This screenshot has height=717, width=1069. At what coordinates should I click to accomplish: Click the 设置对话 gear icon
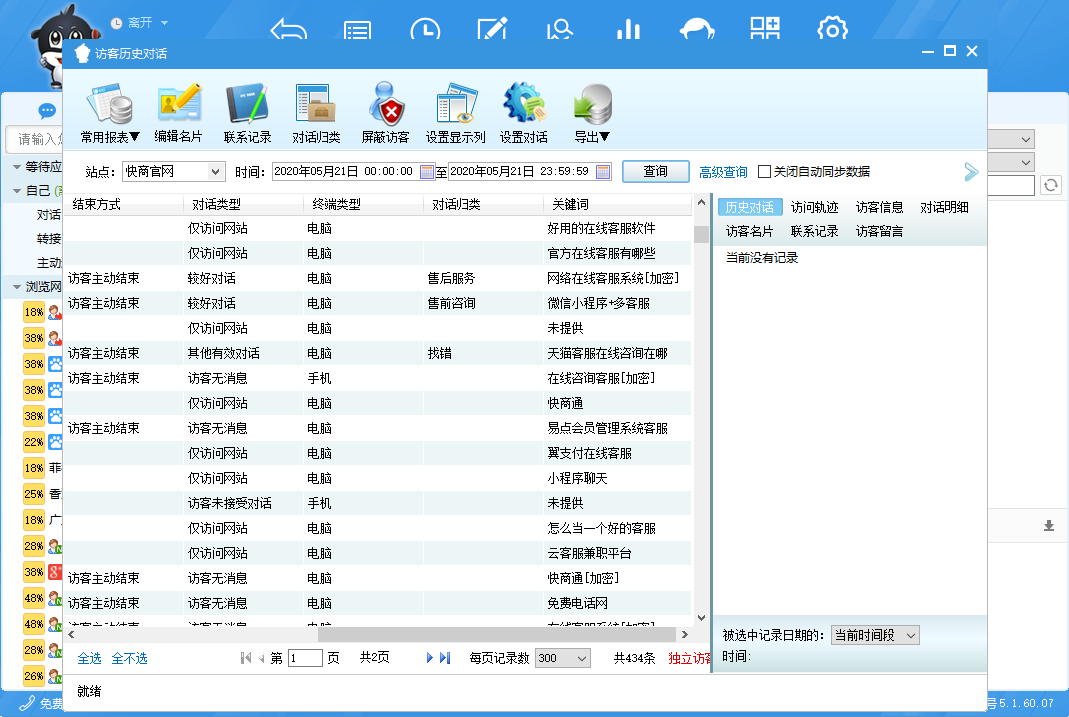(x=524, y=104)
